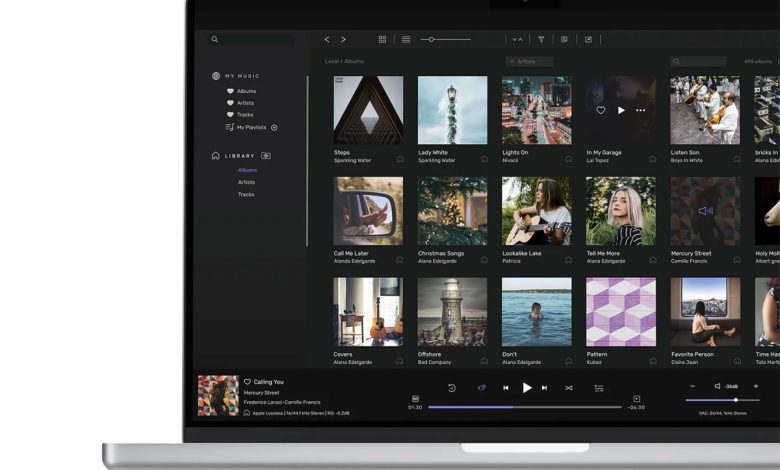The width and height of the screenshot is (780, 470).
Task: Go back with the left arrow
Action: 327,40
